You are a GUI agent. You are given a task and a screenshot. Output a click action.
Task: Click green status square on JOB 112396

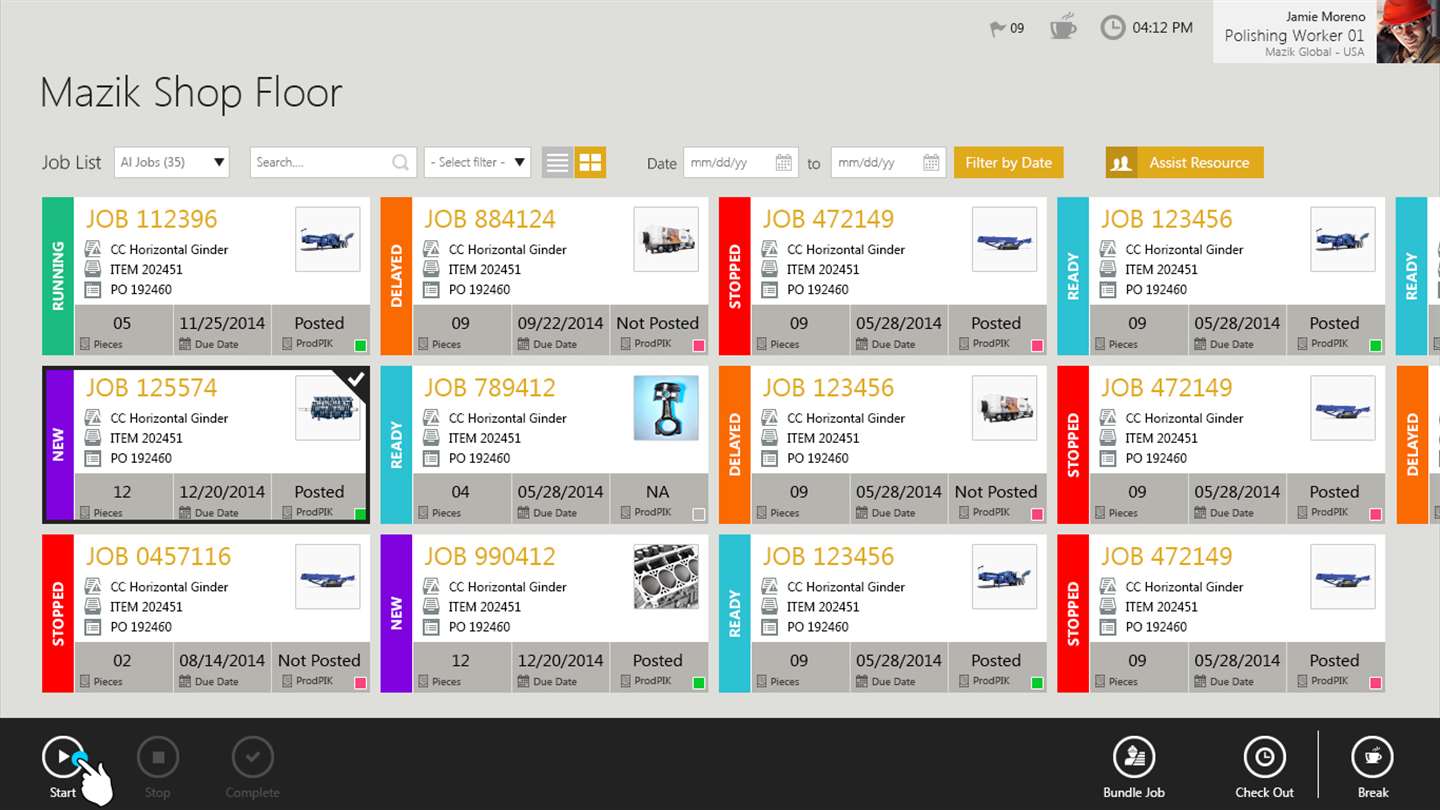(360, 346)
